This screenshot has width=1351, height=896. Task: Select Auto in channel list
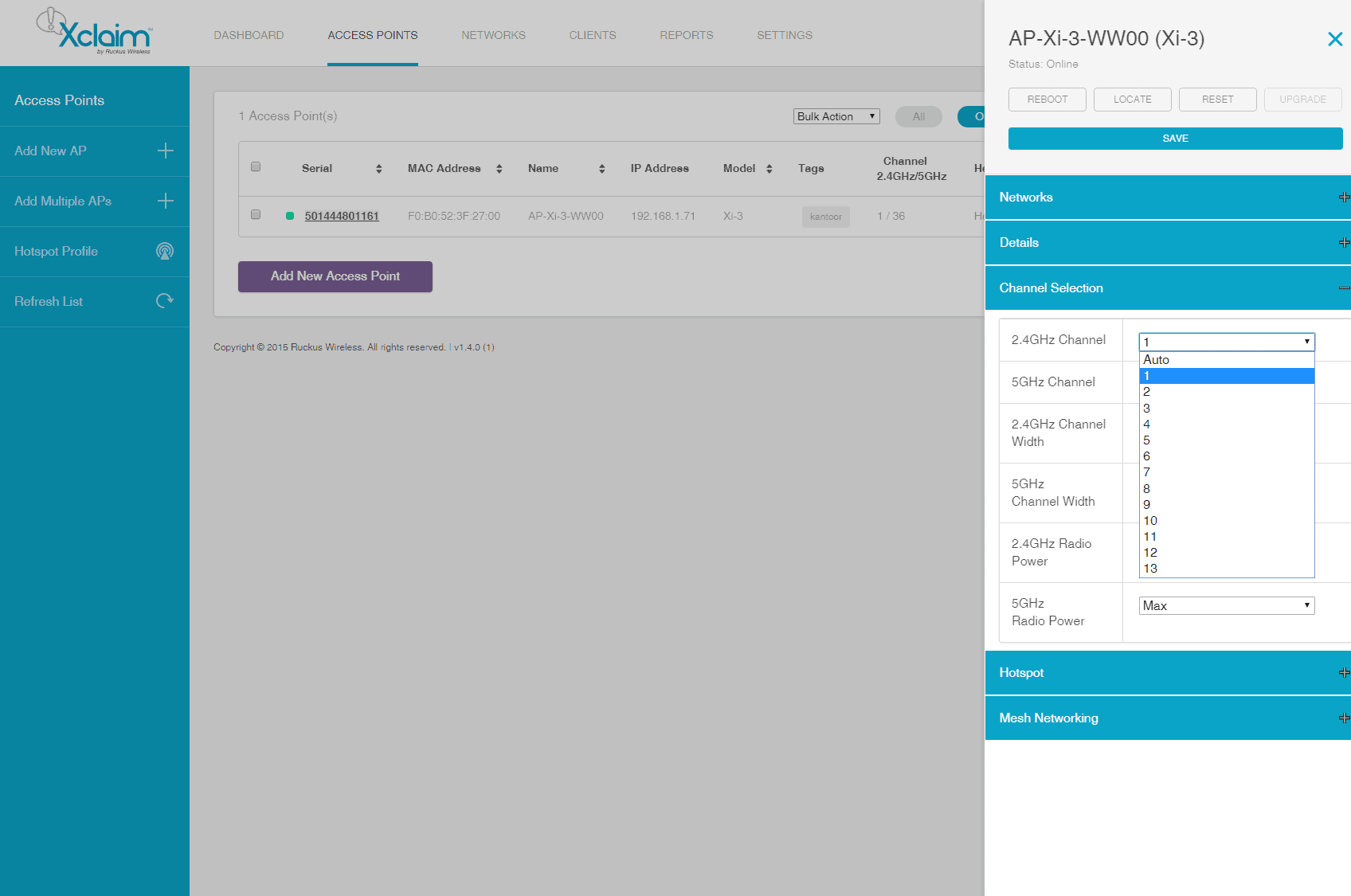pos(1227,360)
